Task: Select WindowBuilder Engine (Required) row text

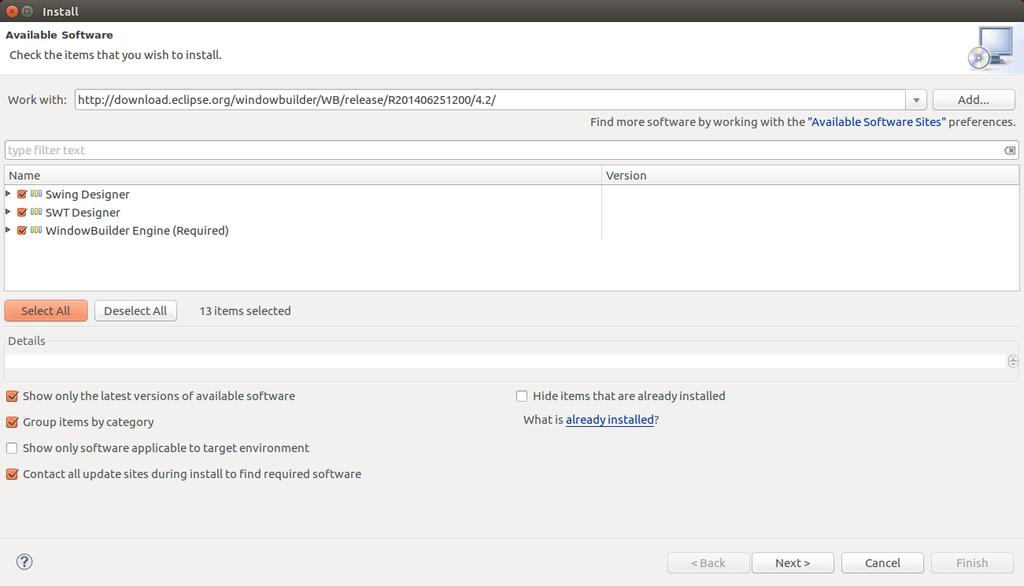Action: pos(137,231)
